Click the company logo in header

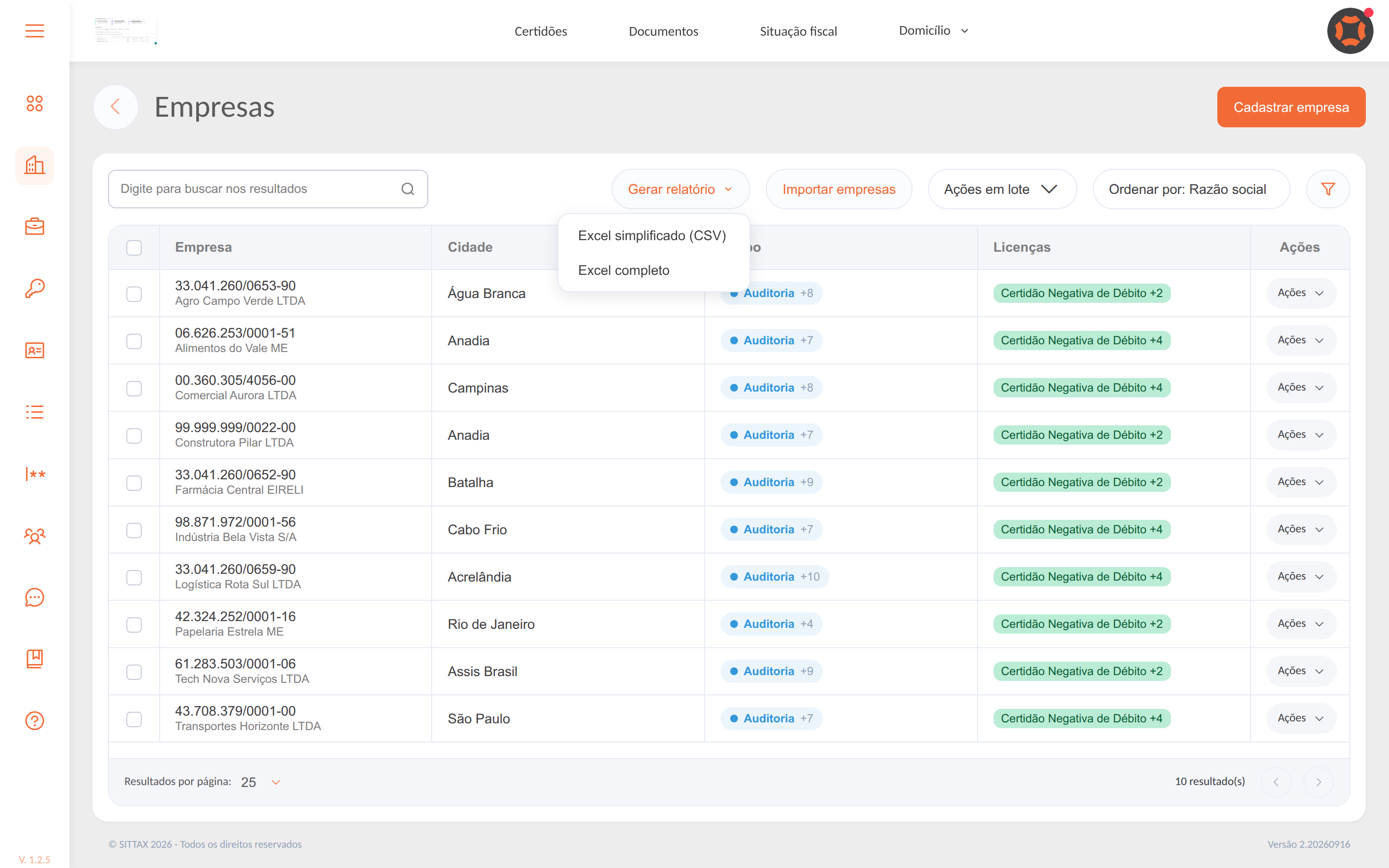pyautogui.click(x=126, y=31)
